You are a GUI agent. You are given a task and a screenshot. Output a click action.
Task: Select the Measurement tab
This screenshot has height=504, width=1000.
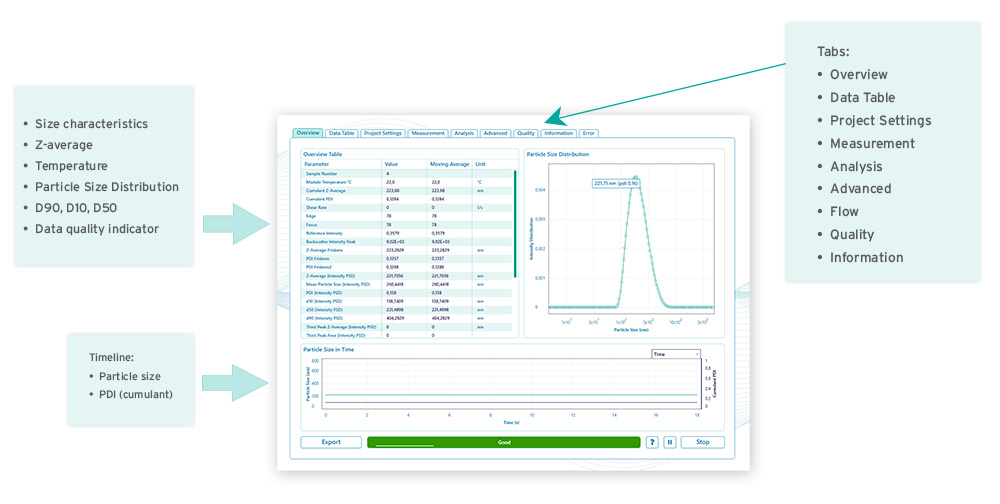point(428,133)
